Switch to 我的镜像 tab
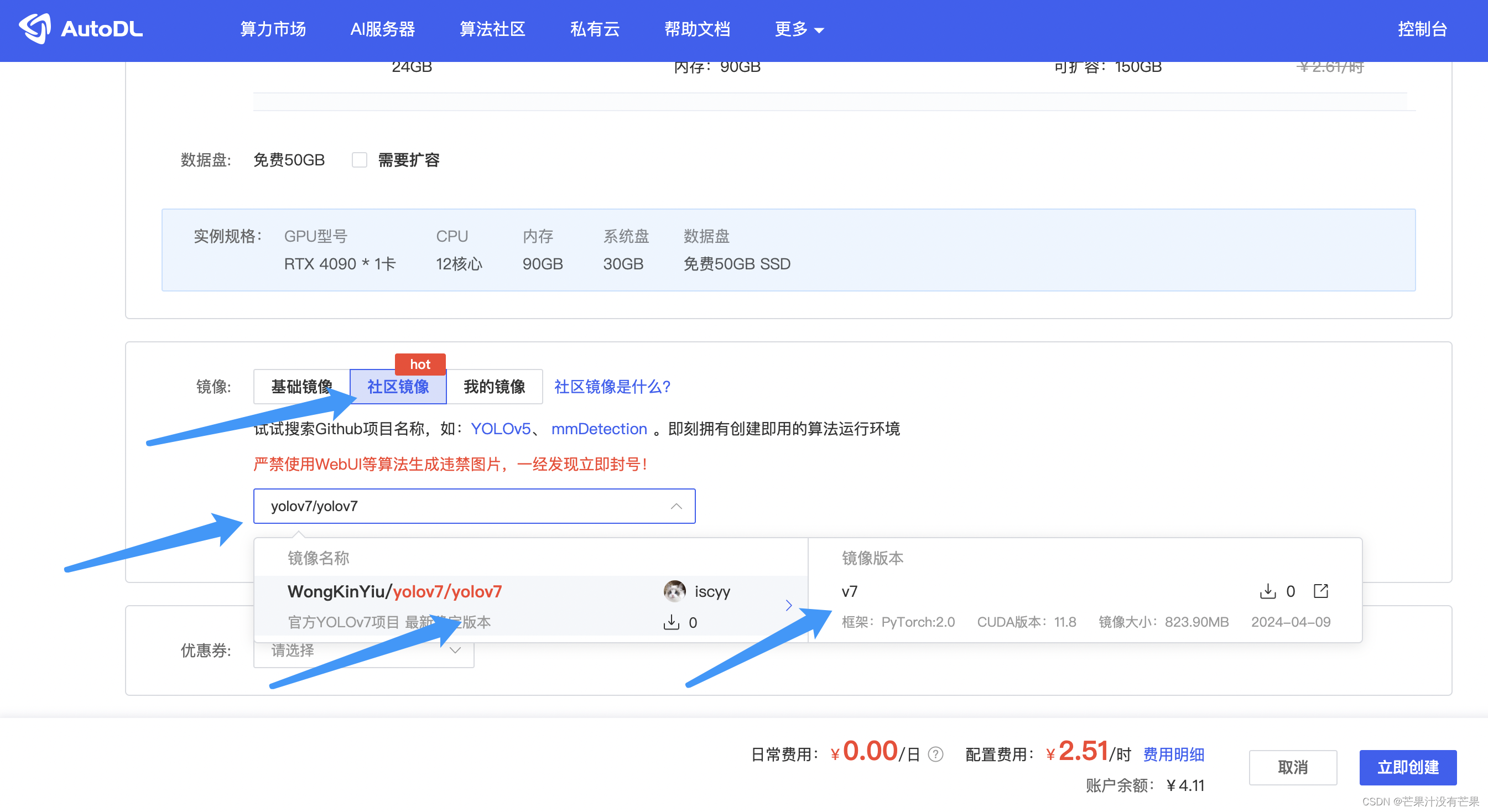Viewport: 1488px width, 812px height. point(494,387)
